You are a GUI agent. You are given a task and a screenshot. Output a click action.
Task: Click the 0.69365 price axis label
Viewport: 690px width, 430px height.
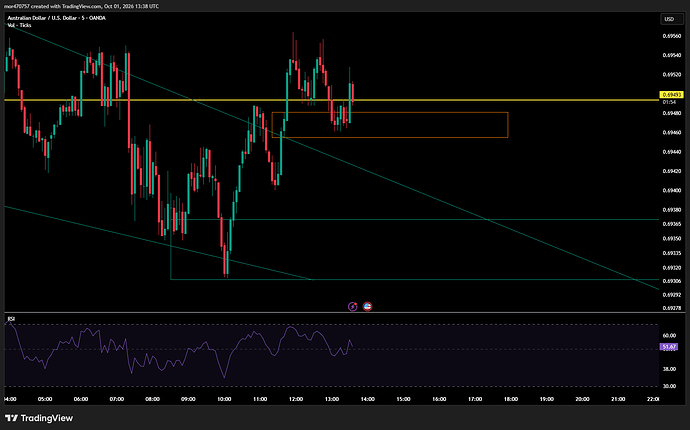click(x=672, y=224)
